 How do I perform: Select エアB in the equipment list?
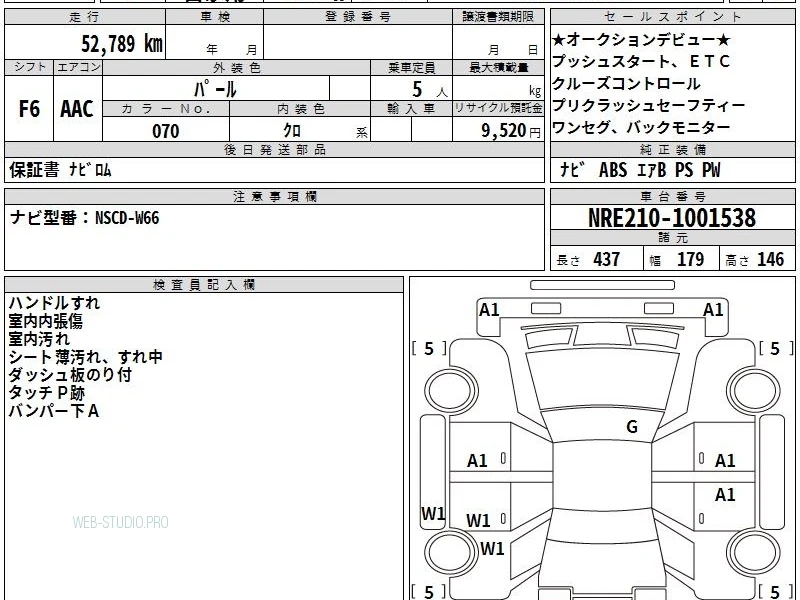click(x=652, y=170)
